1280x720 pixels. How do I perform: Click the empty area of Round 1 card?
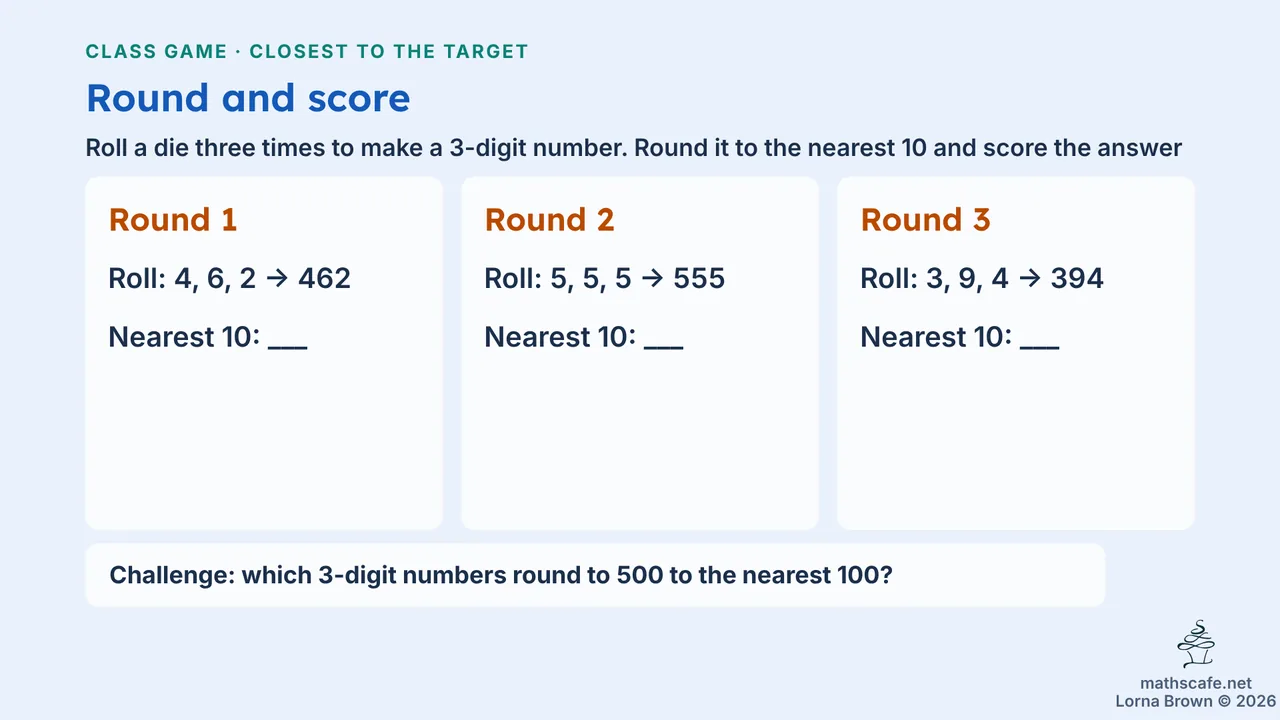point(264,440)
